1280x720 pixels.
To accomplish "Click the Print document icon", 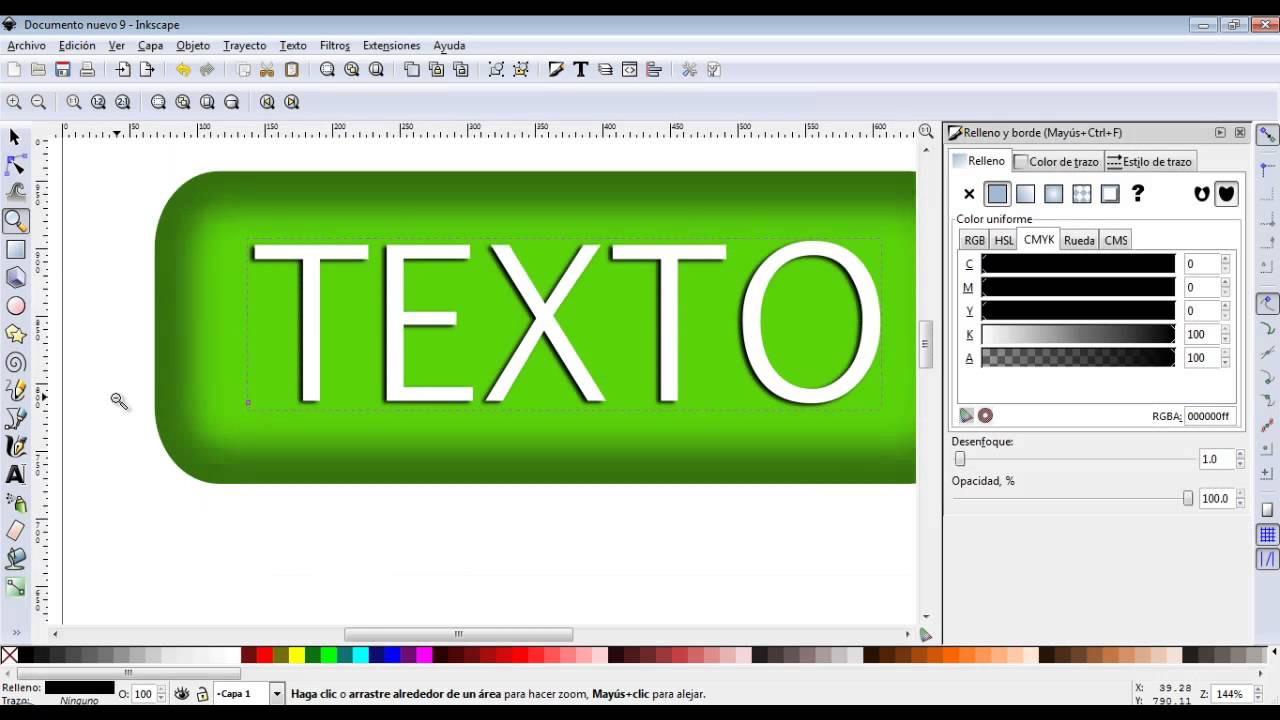I will coord(87,69).
